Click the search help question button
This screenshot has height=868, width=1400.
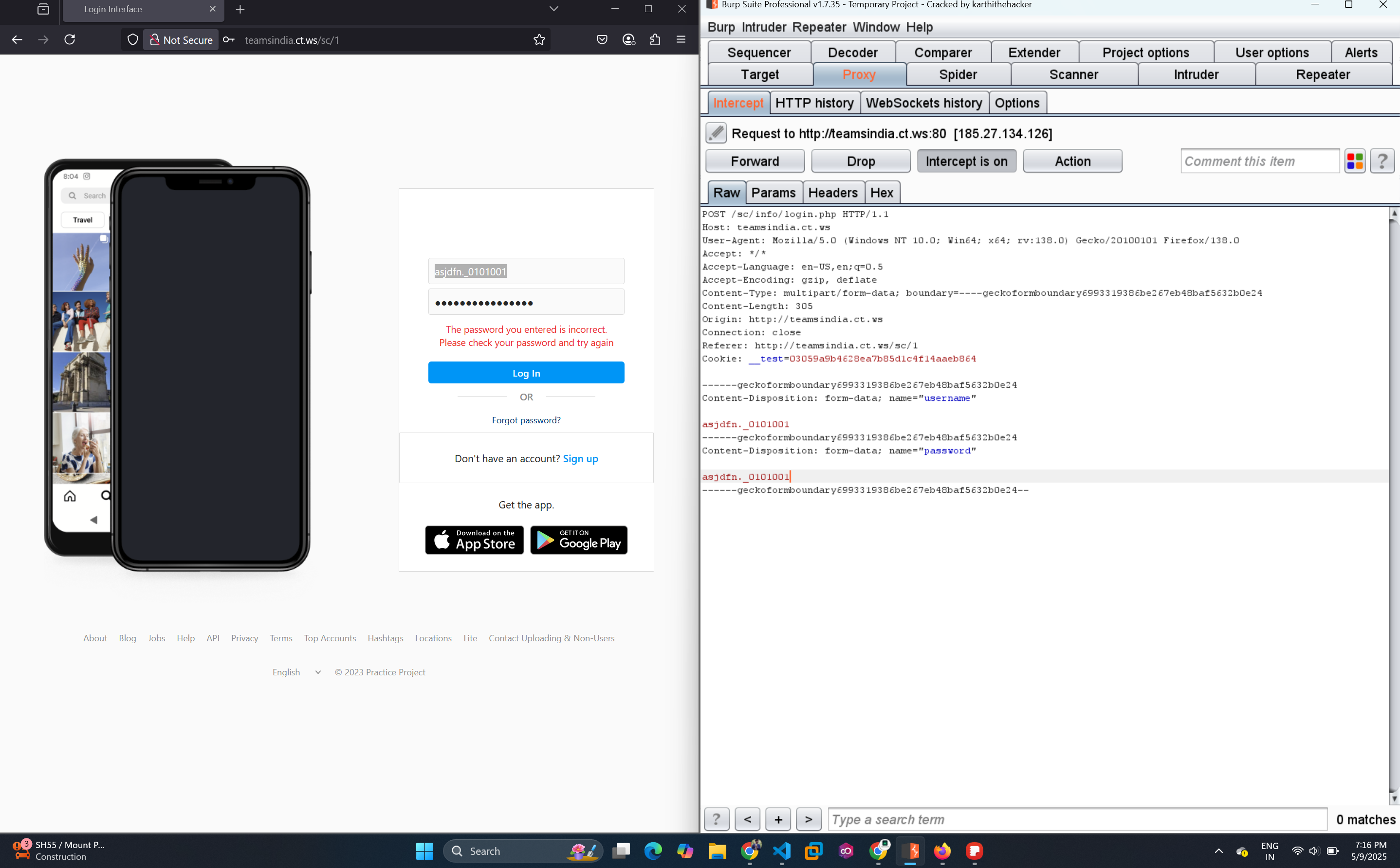click(716, 819)
